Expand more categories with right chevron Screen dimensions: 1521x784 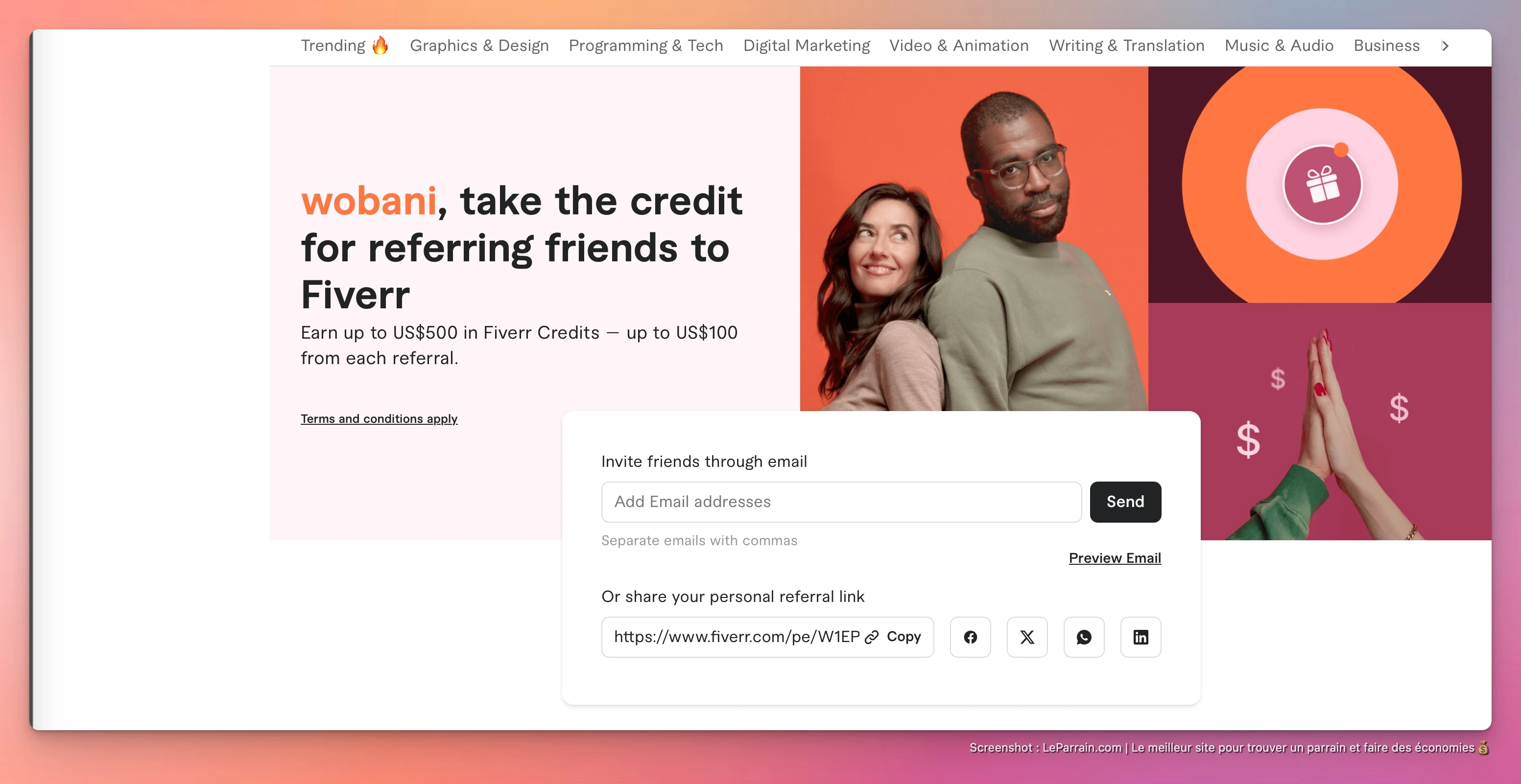1445,46
